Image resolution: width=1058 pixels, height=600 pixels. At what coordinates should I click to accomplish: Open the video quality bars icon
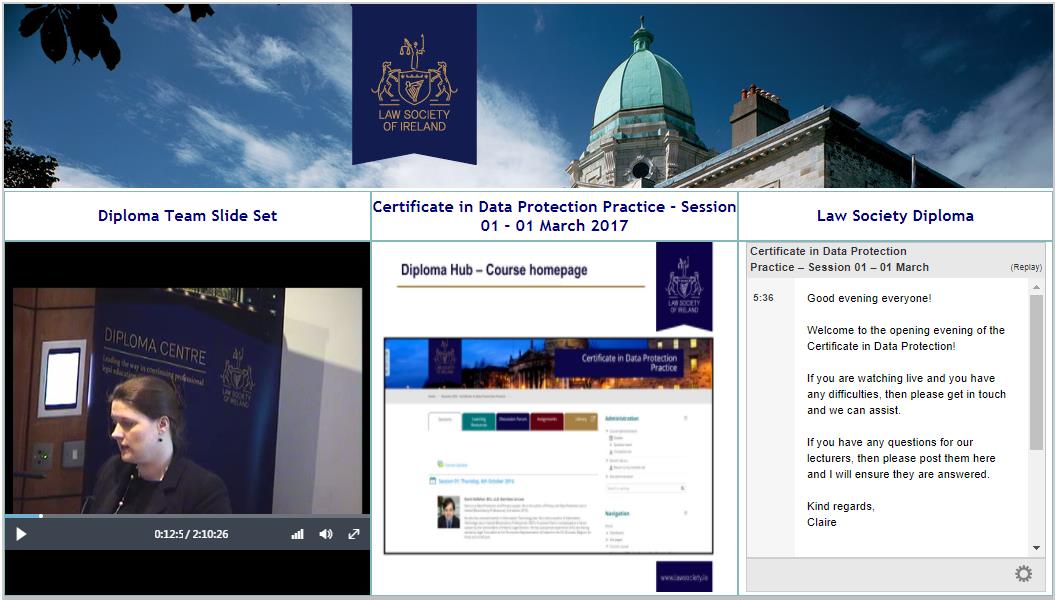(x=297, y=534)
